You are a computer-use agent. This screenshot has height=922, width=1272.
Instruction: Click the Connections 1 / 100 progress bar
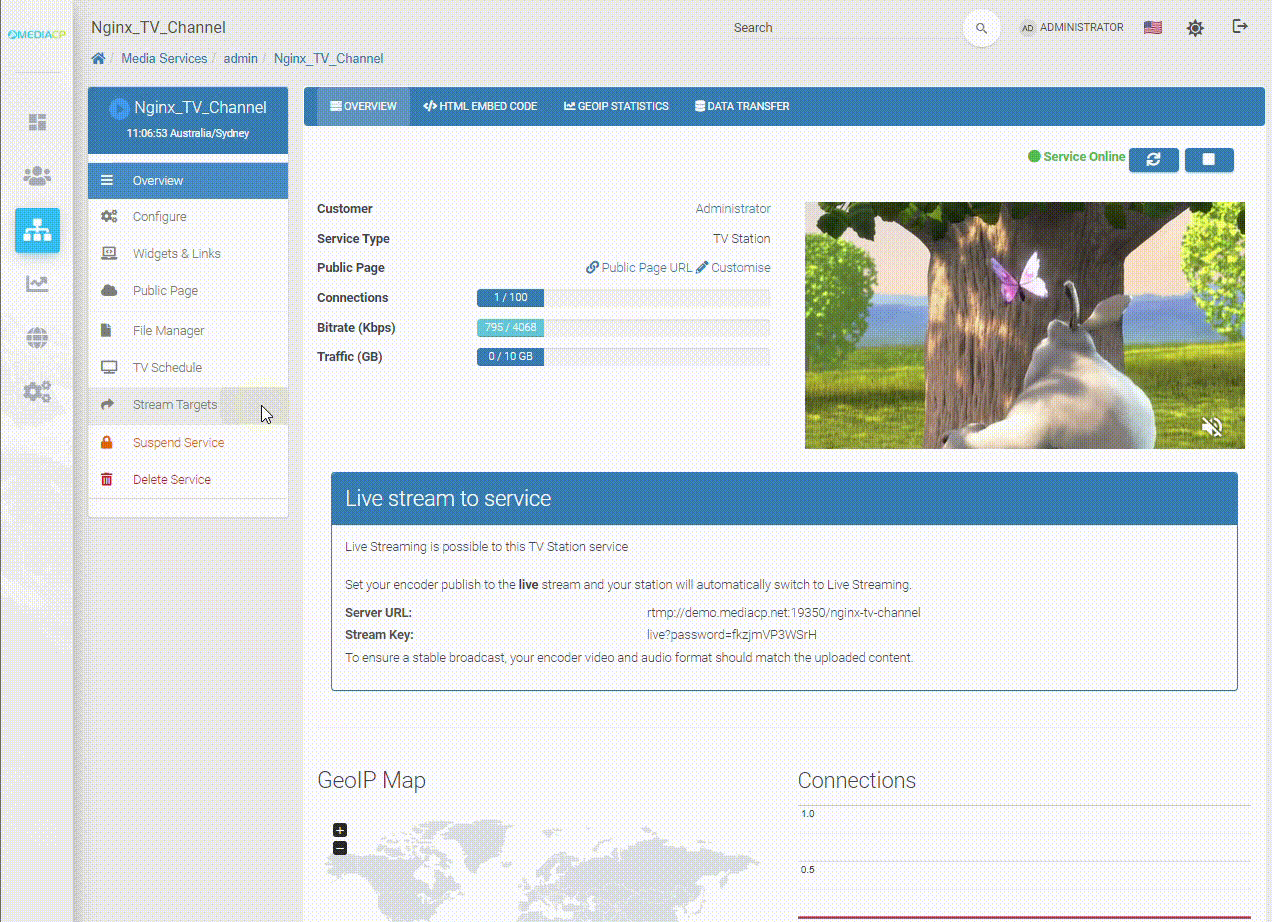tap(623, 298)
